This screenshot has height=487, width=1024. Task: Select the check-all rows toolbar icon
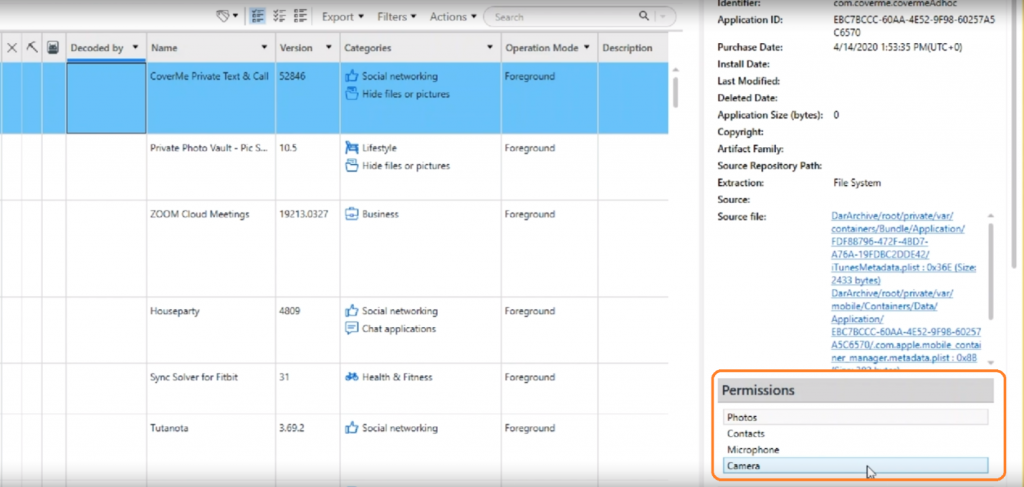pyautogui.click(x=257, y=16)
